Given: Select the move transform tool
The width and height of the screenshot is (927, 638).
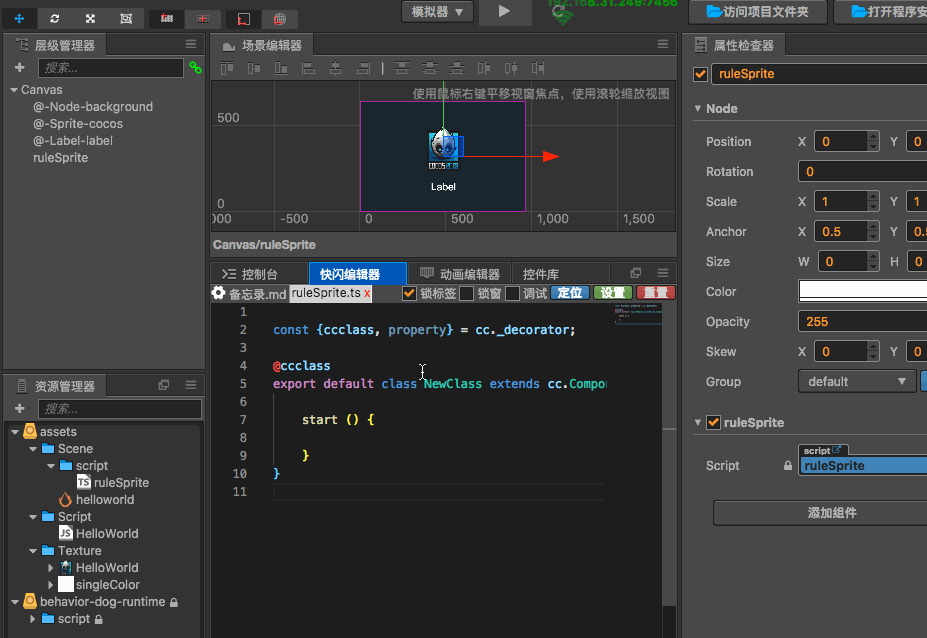Looking at the screenshot, I should pos(20,19).
